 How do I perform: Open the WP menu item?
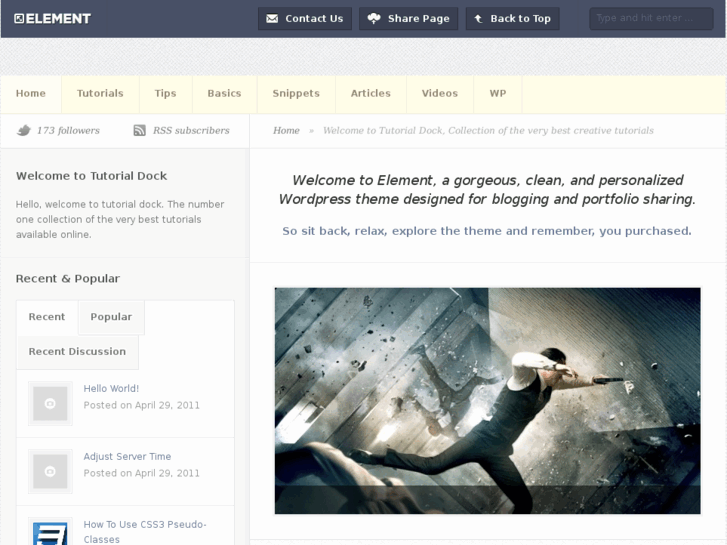497,94
